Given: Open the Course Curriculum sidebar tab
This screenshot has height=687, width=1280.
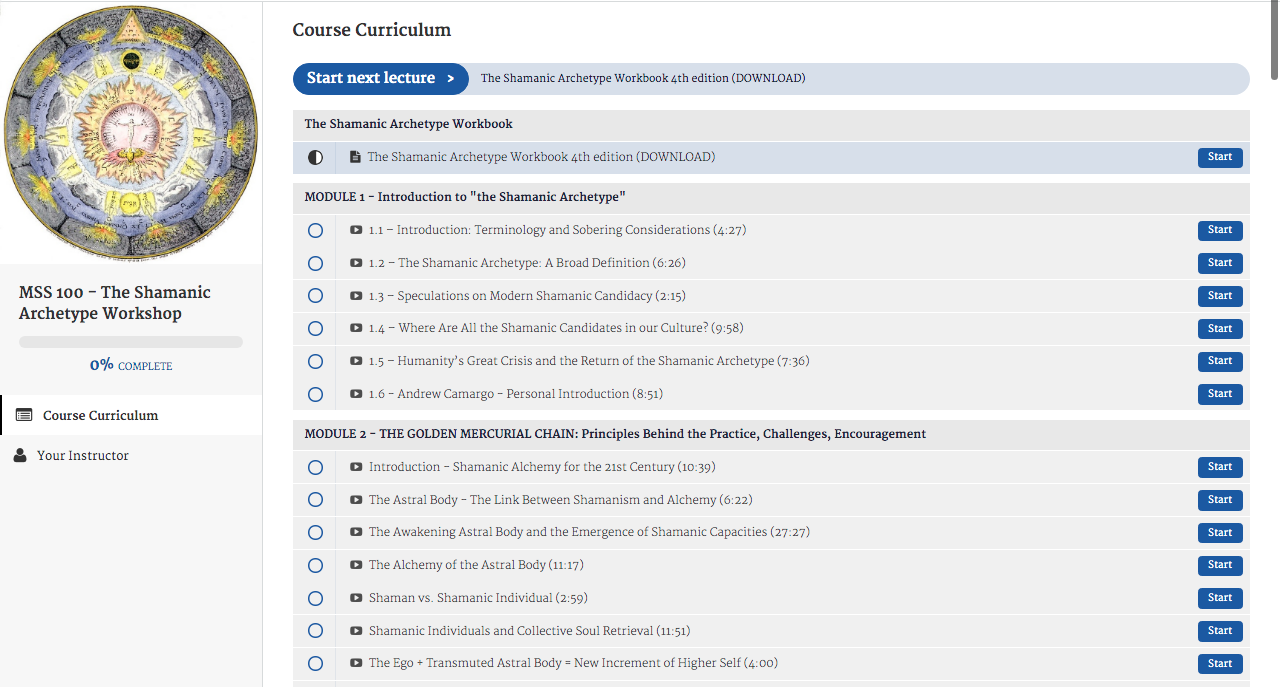Looking at the screenshot, I should click(100, 415).
